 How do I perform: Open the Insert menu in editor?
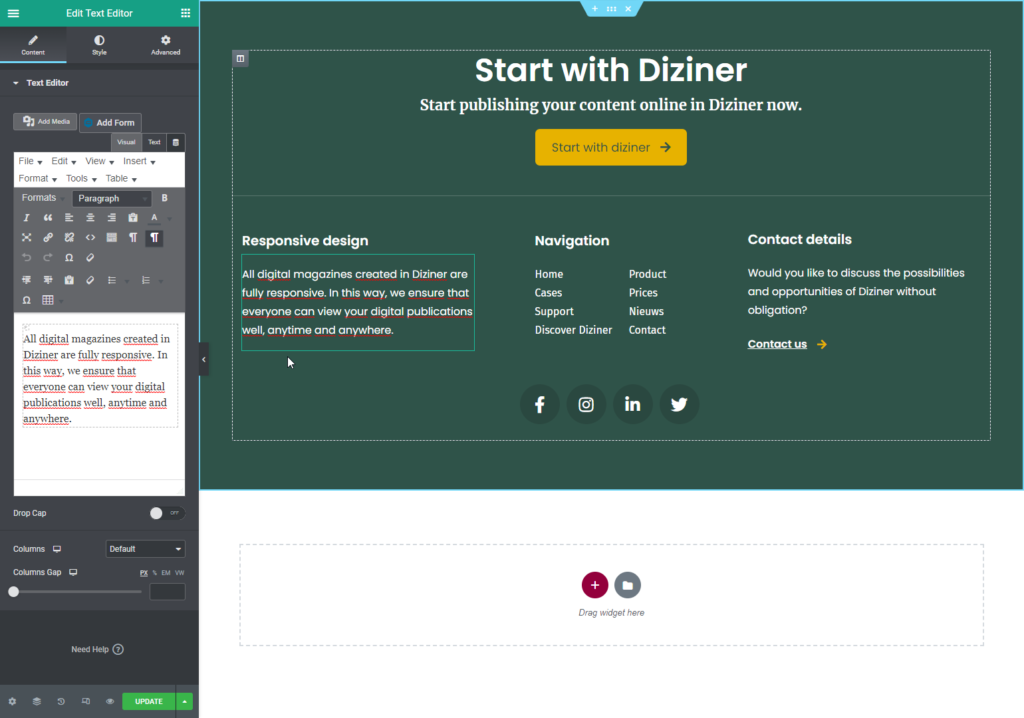[139, 161]
